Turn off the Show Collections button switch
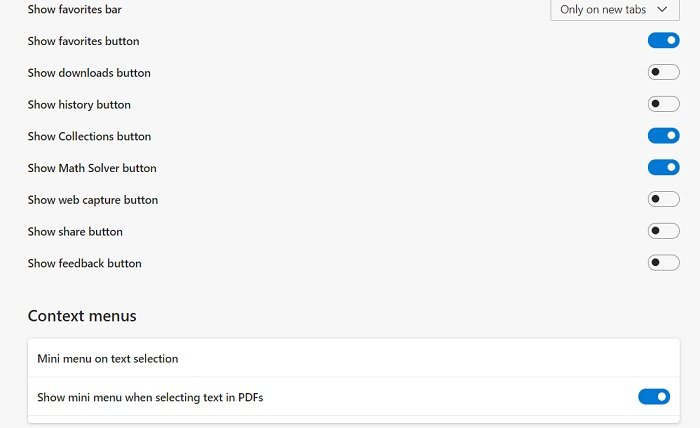This screenshot has width=700, height=428. click(x=663, y=136)
